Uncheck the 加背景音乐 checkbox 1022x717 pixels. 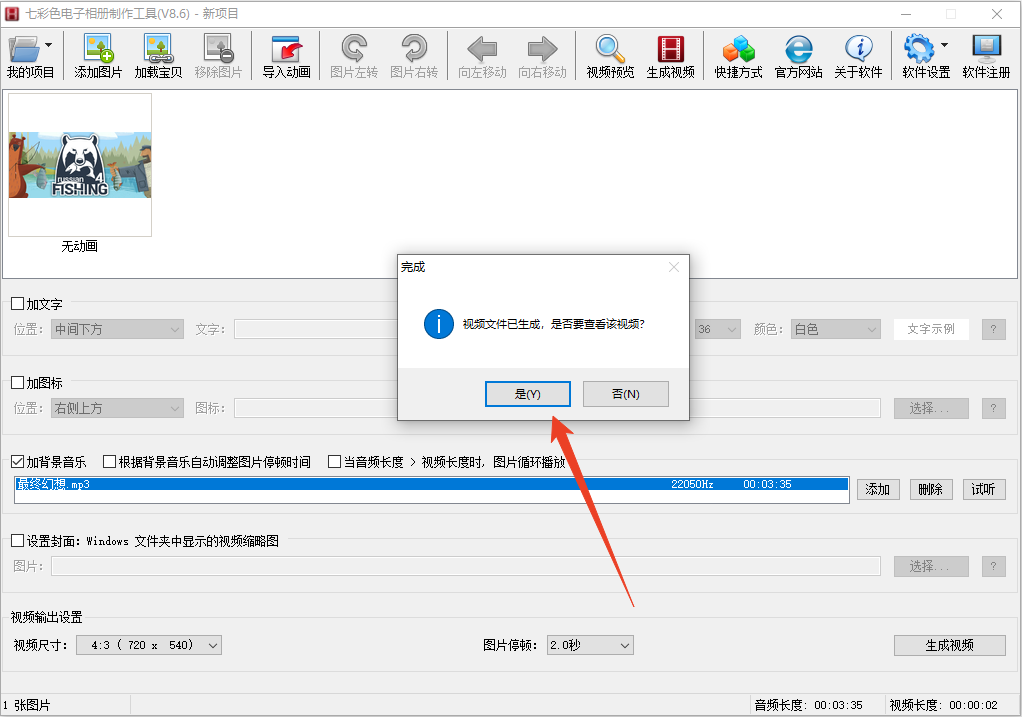pyautogui.click(x=18, y=462)
